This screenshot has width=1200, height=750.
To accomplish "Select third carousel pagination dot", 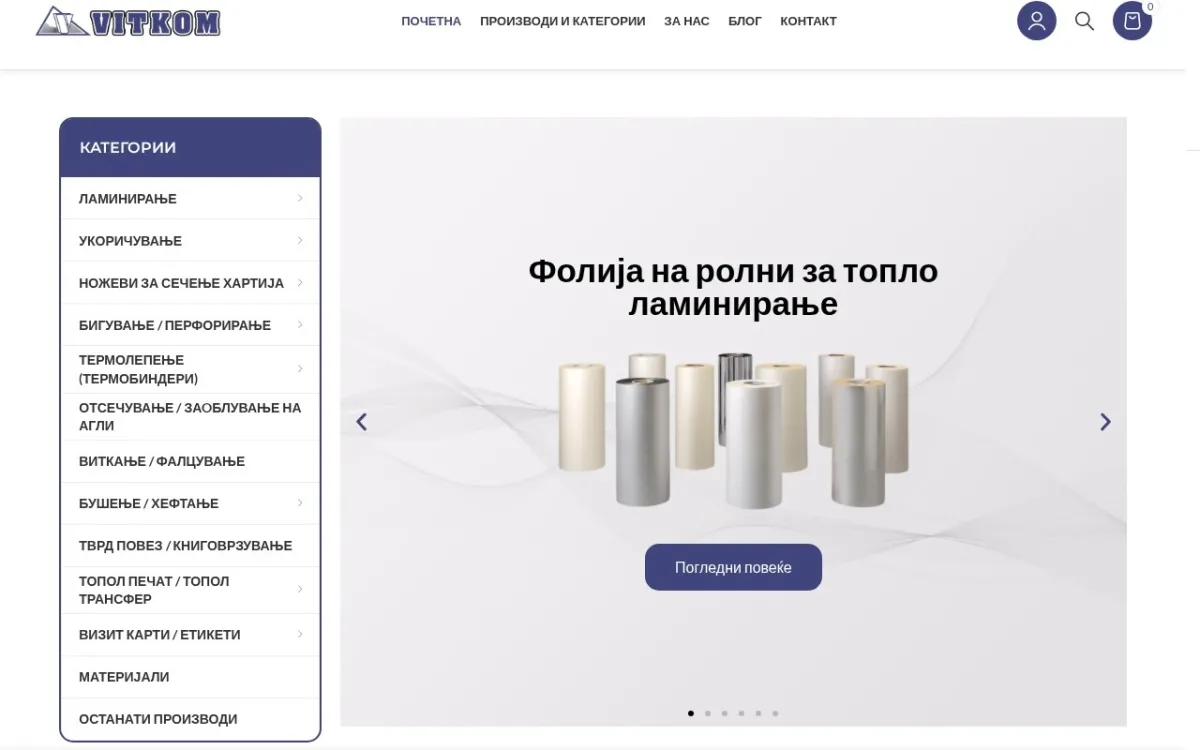I will click(724, 713).
